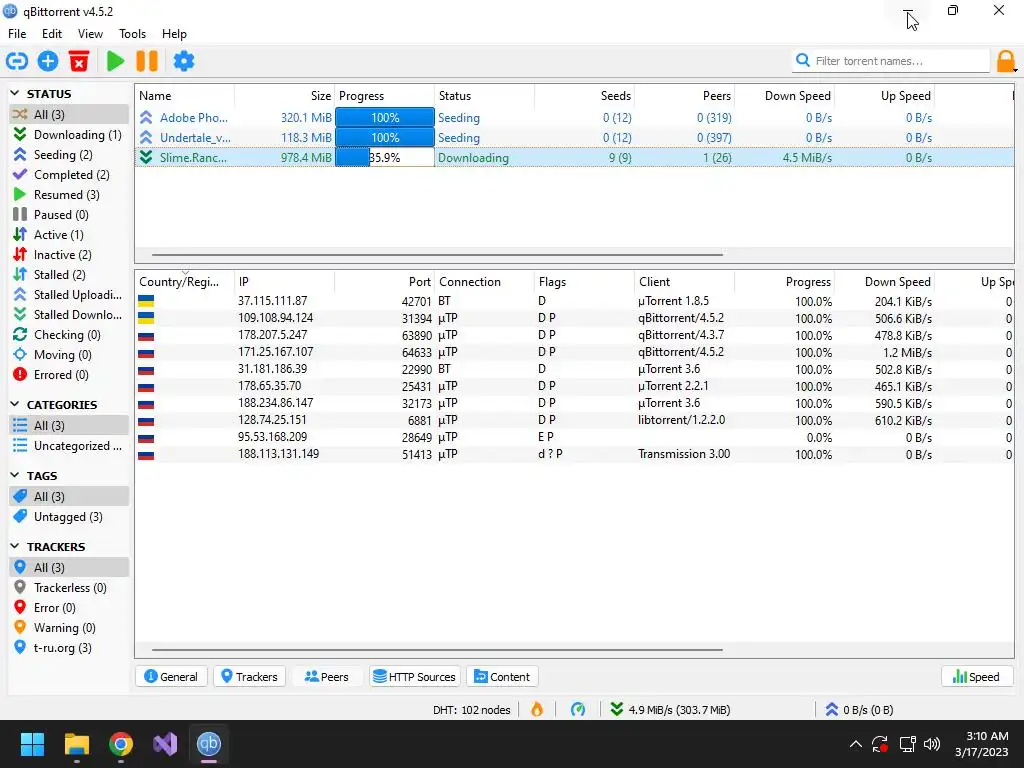Click the Add Torrent File plus icon

(x=48, y=61)
